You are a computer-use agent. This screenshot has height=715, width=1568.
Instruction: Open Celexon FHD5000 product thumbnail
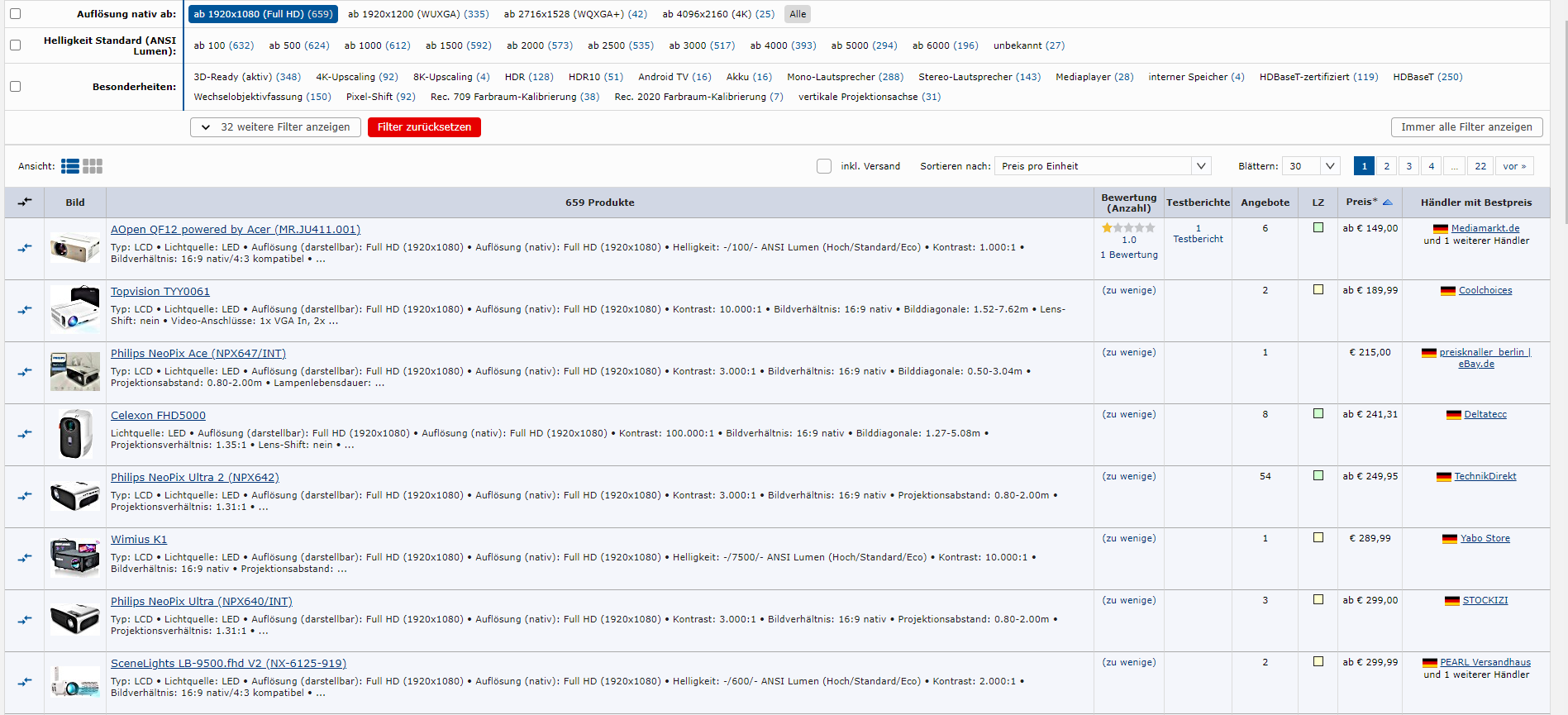coord(75,434)
